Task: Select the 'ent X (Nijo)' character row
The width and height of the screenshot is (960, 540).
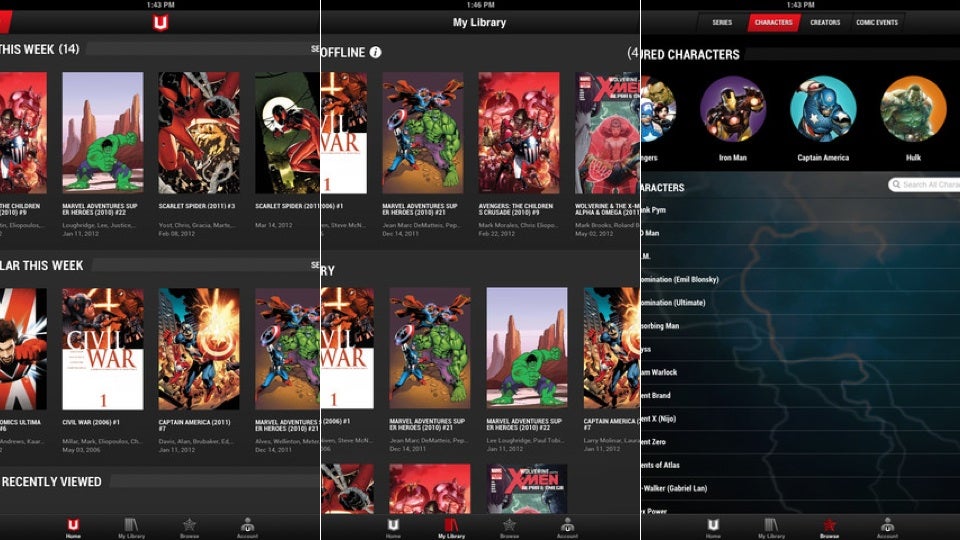Action: pos(800,419)
